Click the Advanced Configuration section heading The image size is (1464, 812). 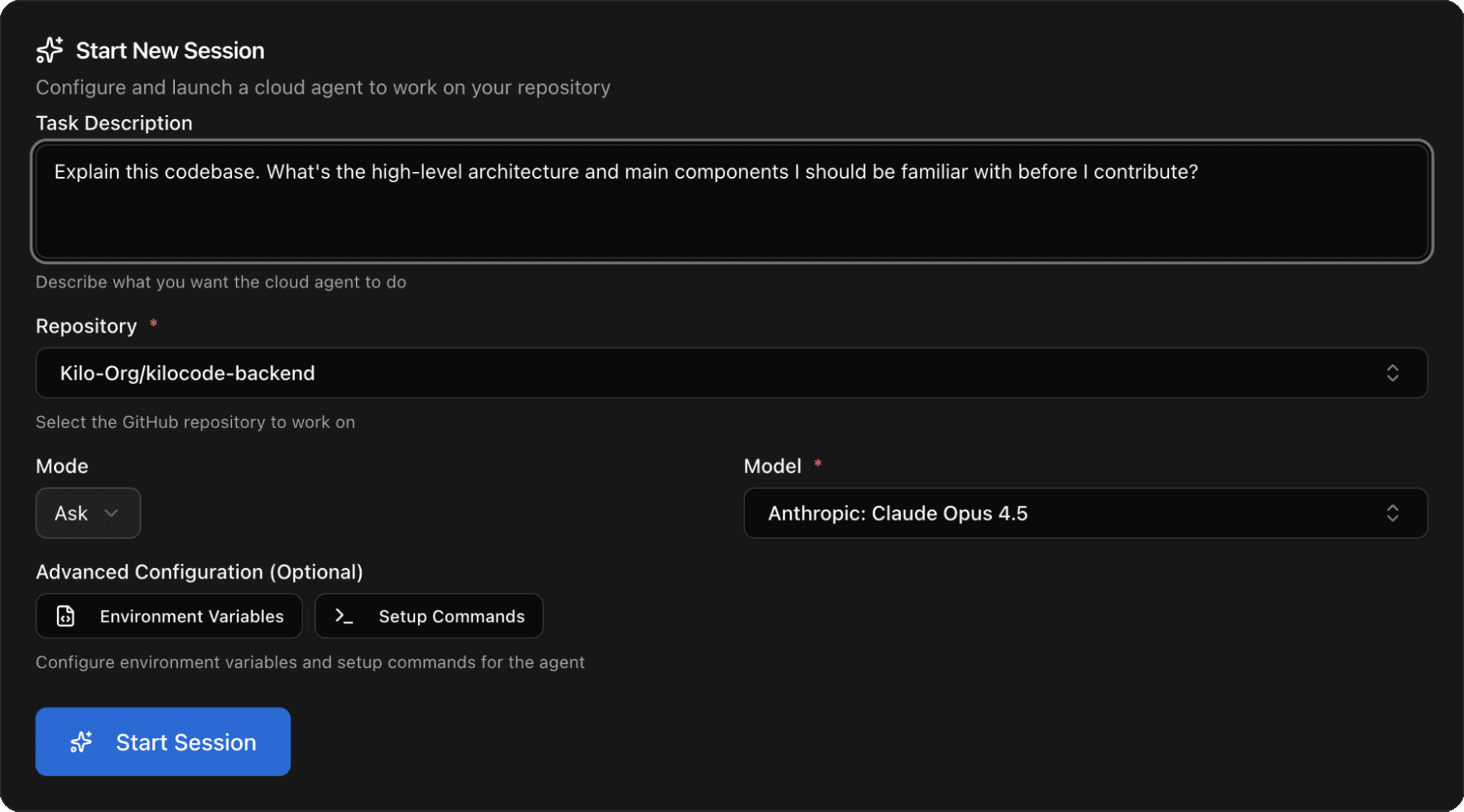tap(199, 571)
